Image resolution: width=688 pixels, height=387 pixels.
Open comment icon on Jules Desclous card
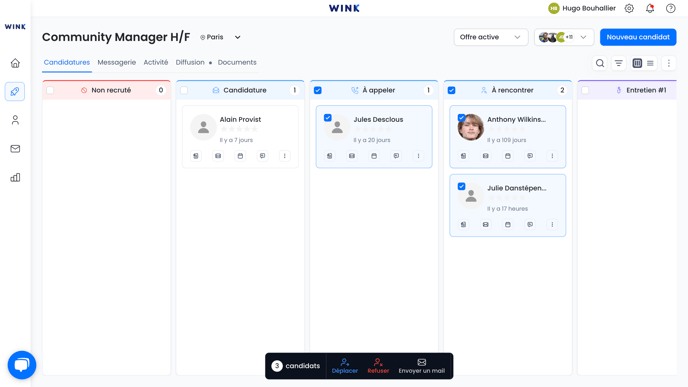click(396, 156)
